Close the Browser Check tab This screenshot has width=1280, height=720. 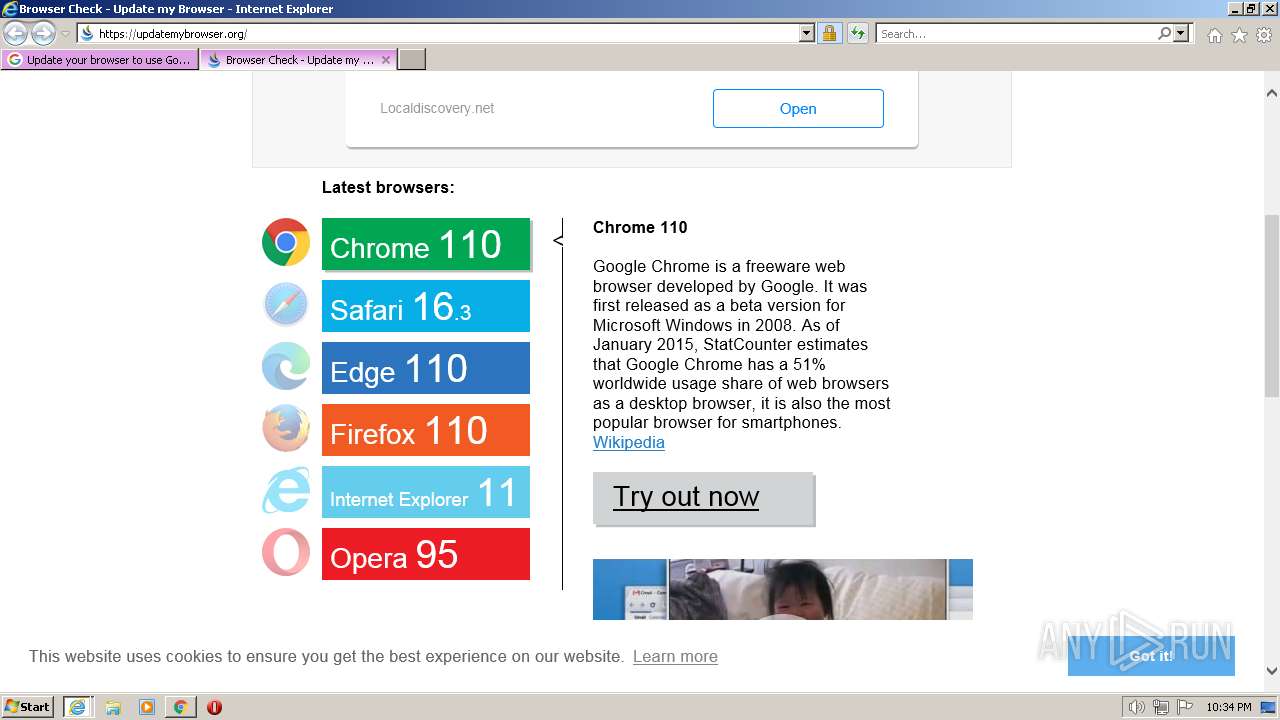click(x=386, y=60)
